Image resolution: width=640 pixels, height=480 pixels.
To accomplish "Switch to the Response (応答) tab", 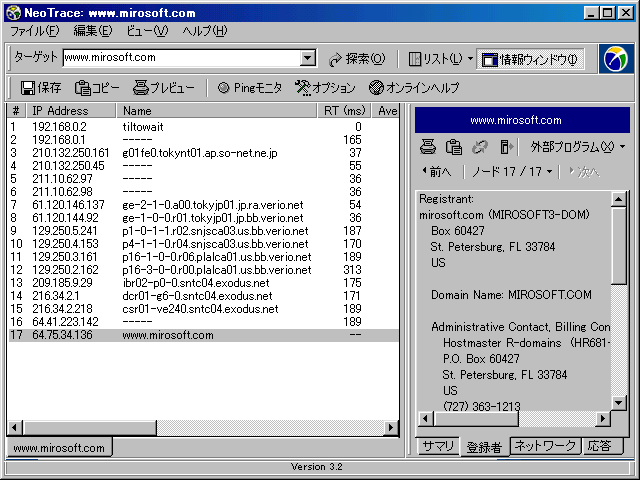I will click(602, 446).
